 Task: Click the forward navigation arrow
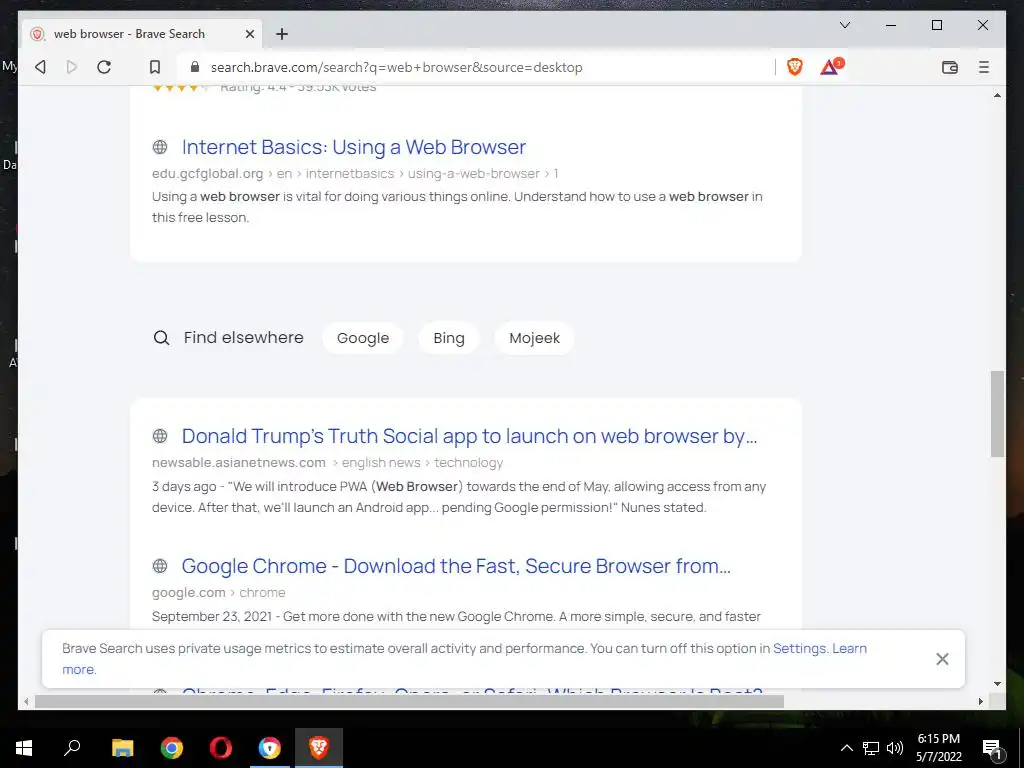tap(72, 67)
